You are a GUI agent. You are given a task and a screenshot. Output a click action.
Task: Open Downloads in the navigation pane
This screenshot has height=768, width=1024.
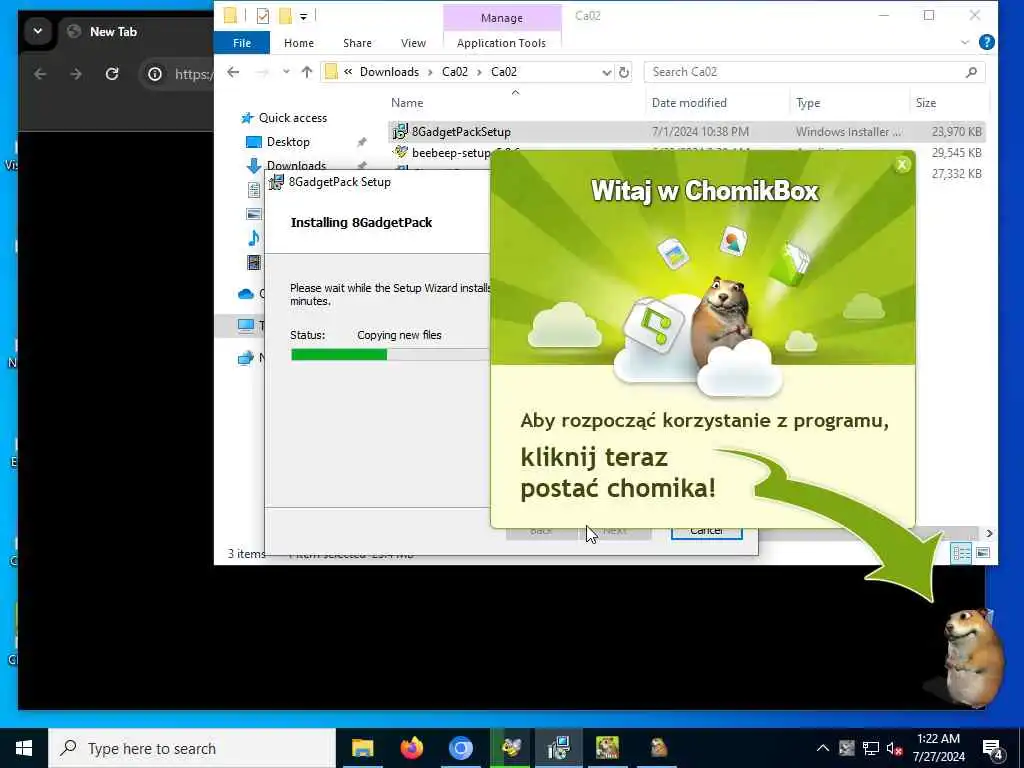pyautogui.click(x=296, y=166)
